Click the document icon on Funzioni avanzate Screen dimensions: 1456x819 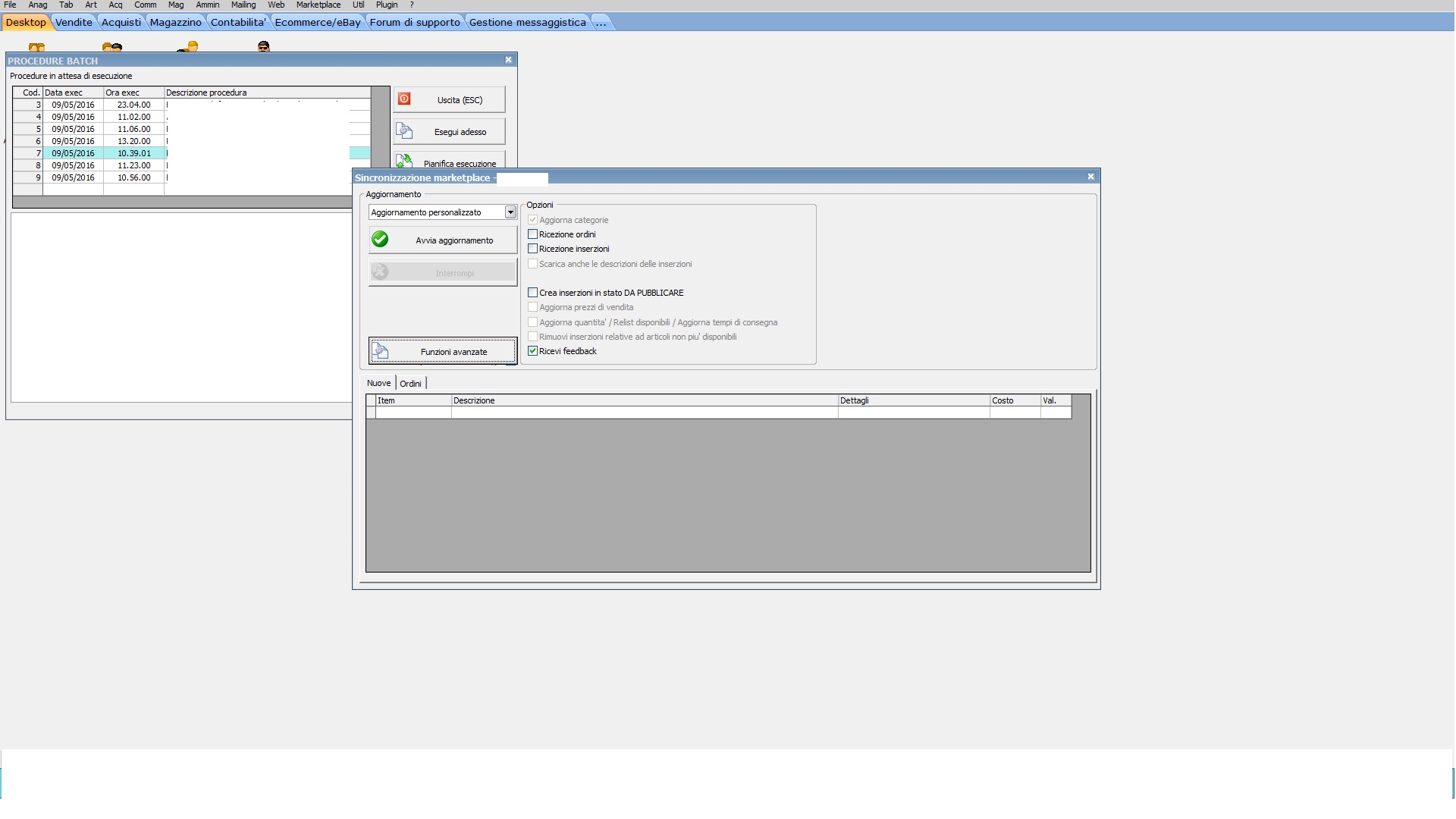pyautogui.click(x=381, y=351)
